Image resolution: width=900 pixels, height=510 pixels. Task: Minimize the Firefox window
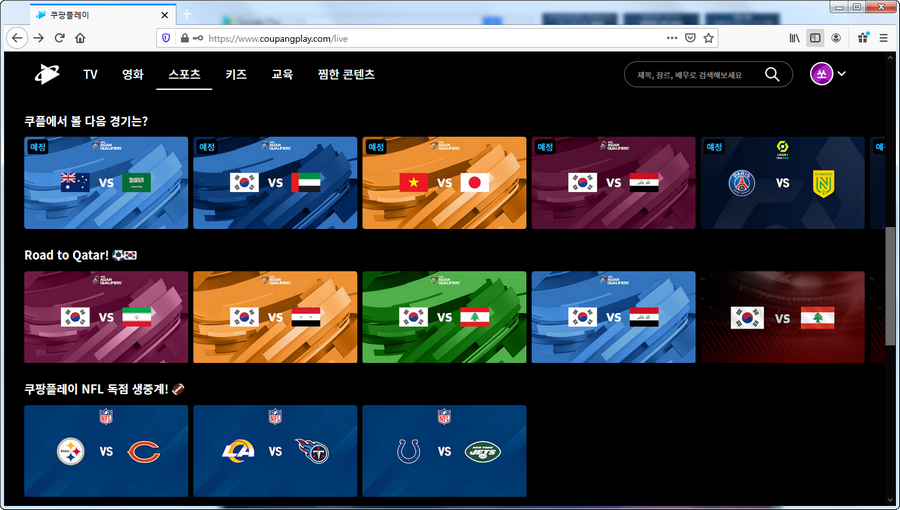pos(839,7)
